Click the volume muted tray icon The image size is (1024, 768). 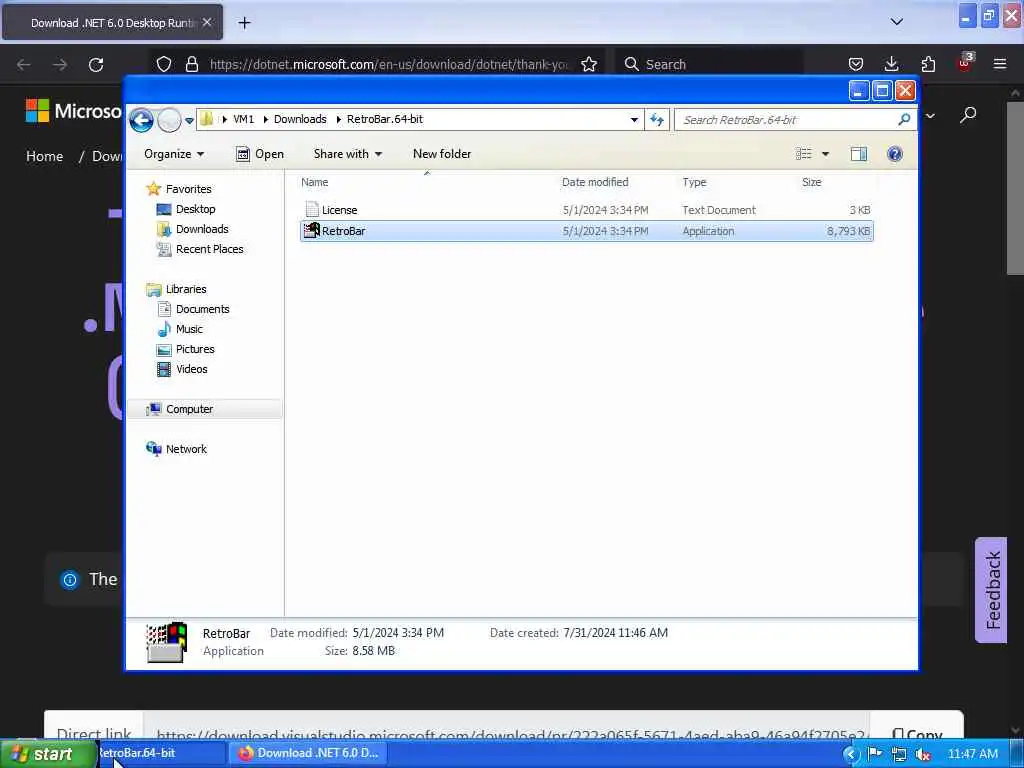(923, 754)
